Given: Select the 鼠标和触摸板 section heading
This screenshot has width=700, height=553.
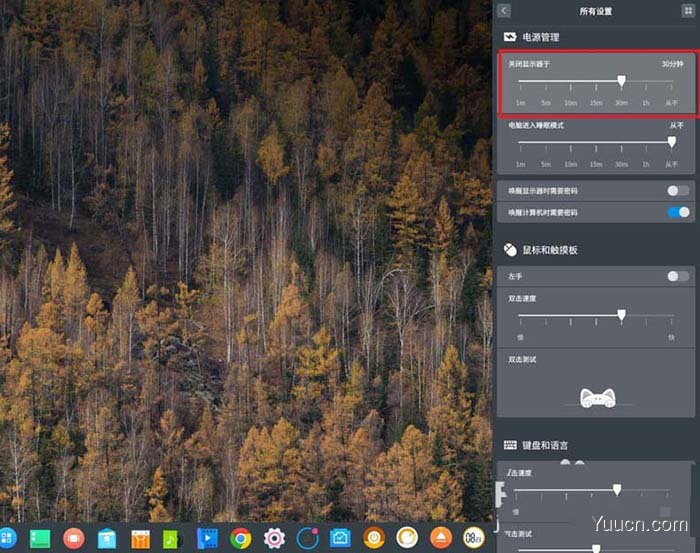Looking at the screenshot, I should (550, 250).
